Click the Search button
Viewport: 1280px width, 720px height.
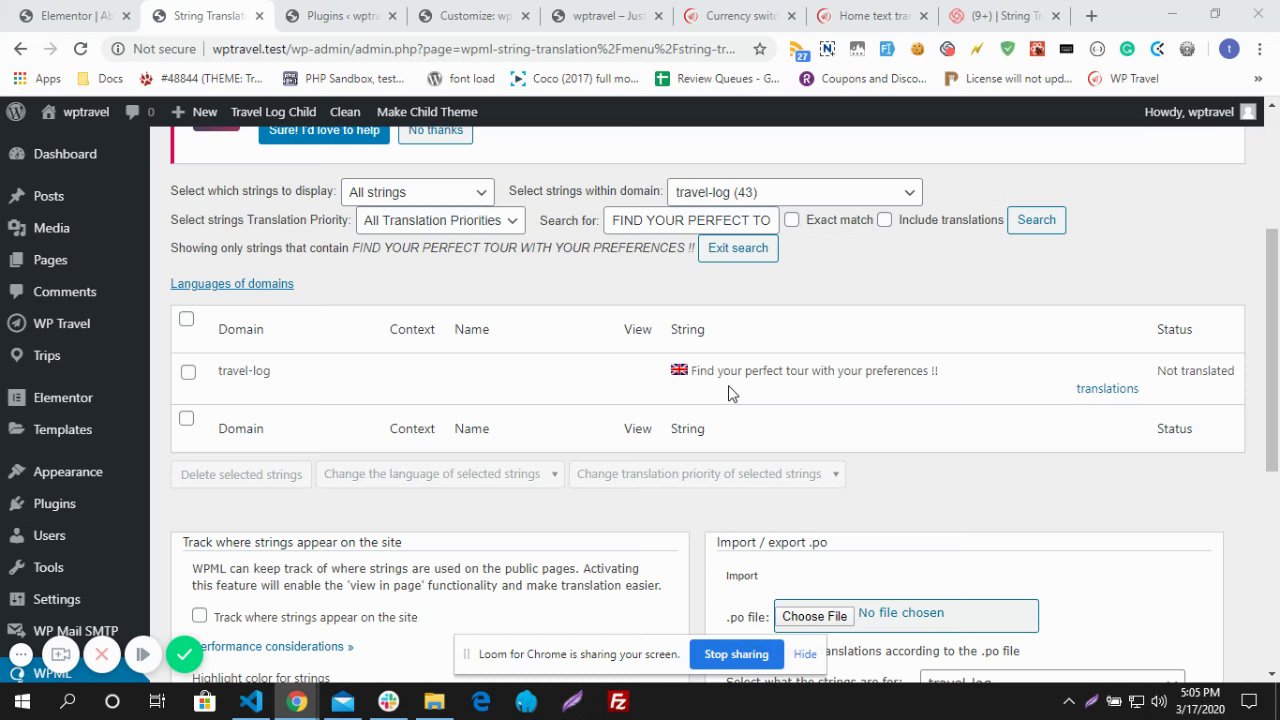click(1036, 220)
